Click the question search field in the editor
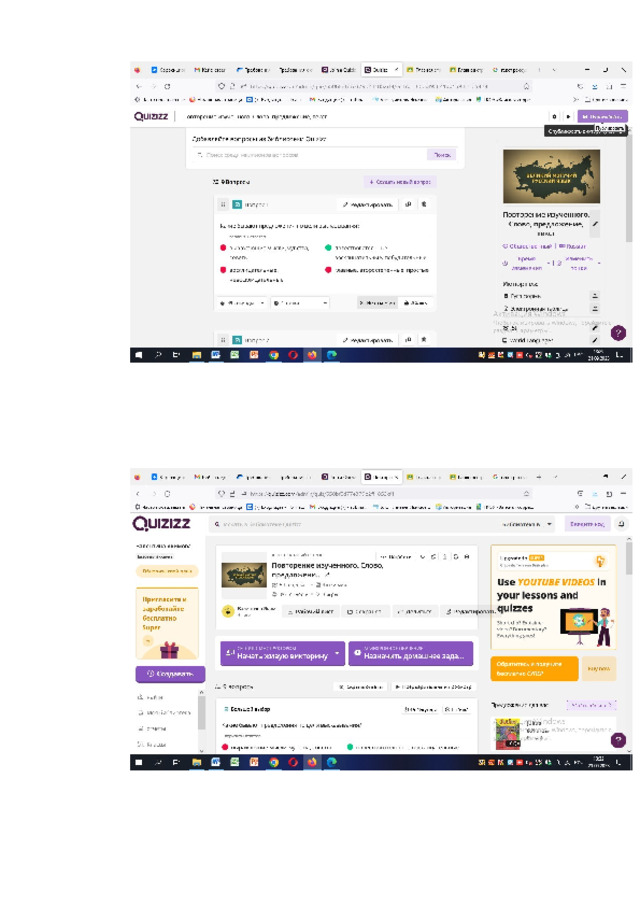Image resolution: width=640 pixels, height=906 pixels. (310, 155)
